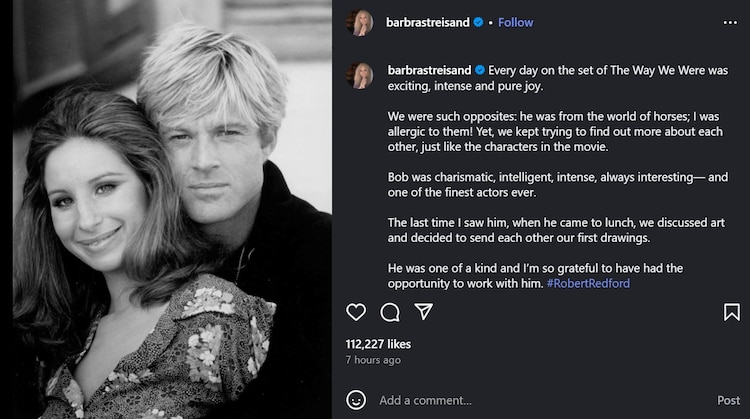Open the #RobertRedford hashtag link

pyautogui.click(x=589, y=284)
